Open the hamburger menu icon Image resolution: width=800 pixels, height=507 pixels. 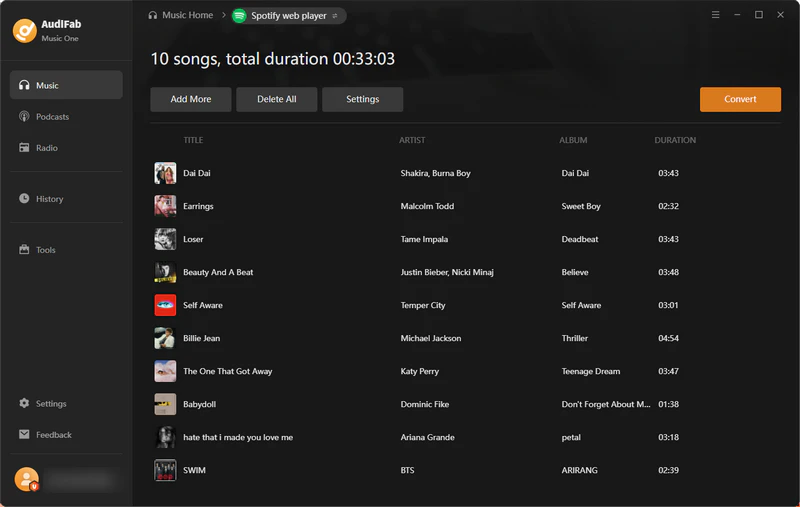pos(715,15)
